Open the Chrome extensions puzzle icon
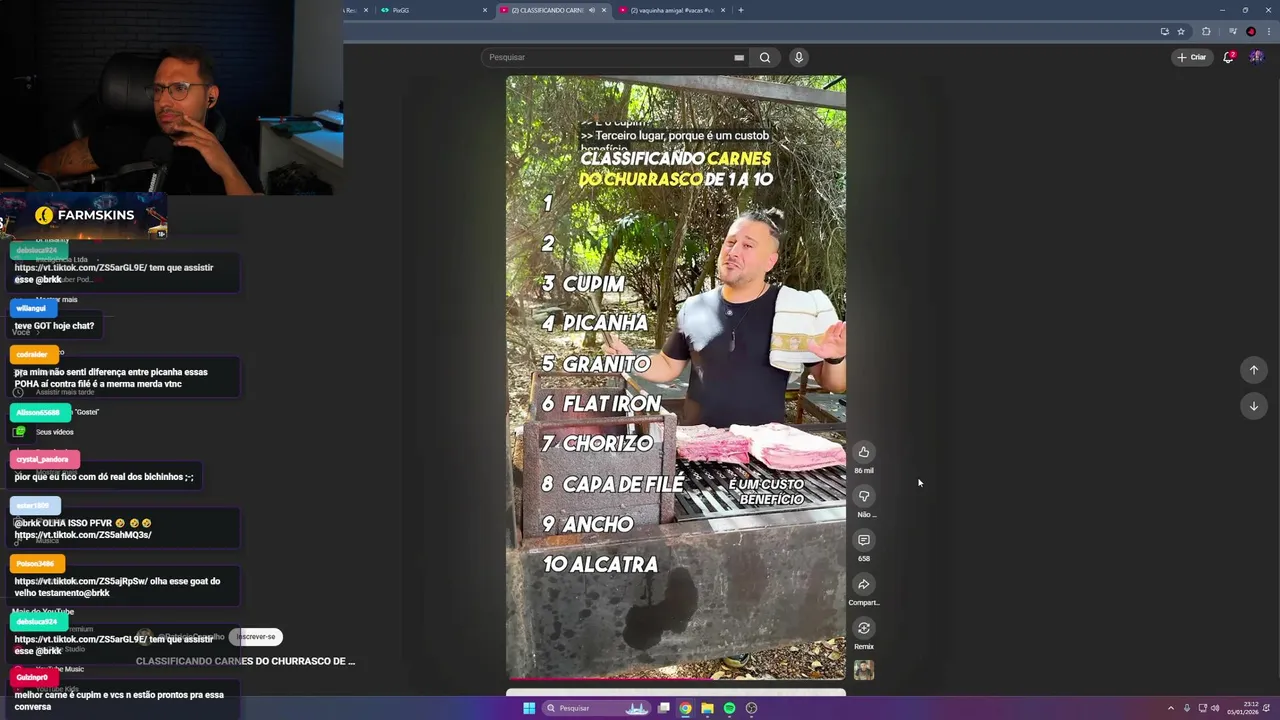The width and height of the screenshot is (1280, 720). coord(1206,31)
